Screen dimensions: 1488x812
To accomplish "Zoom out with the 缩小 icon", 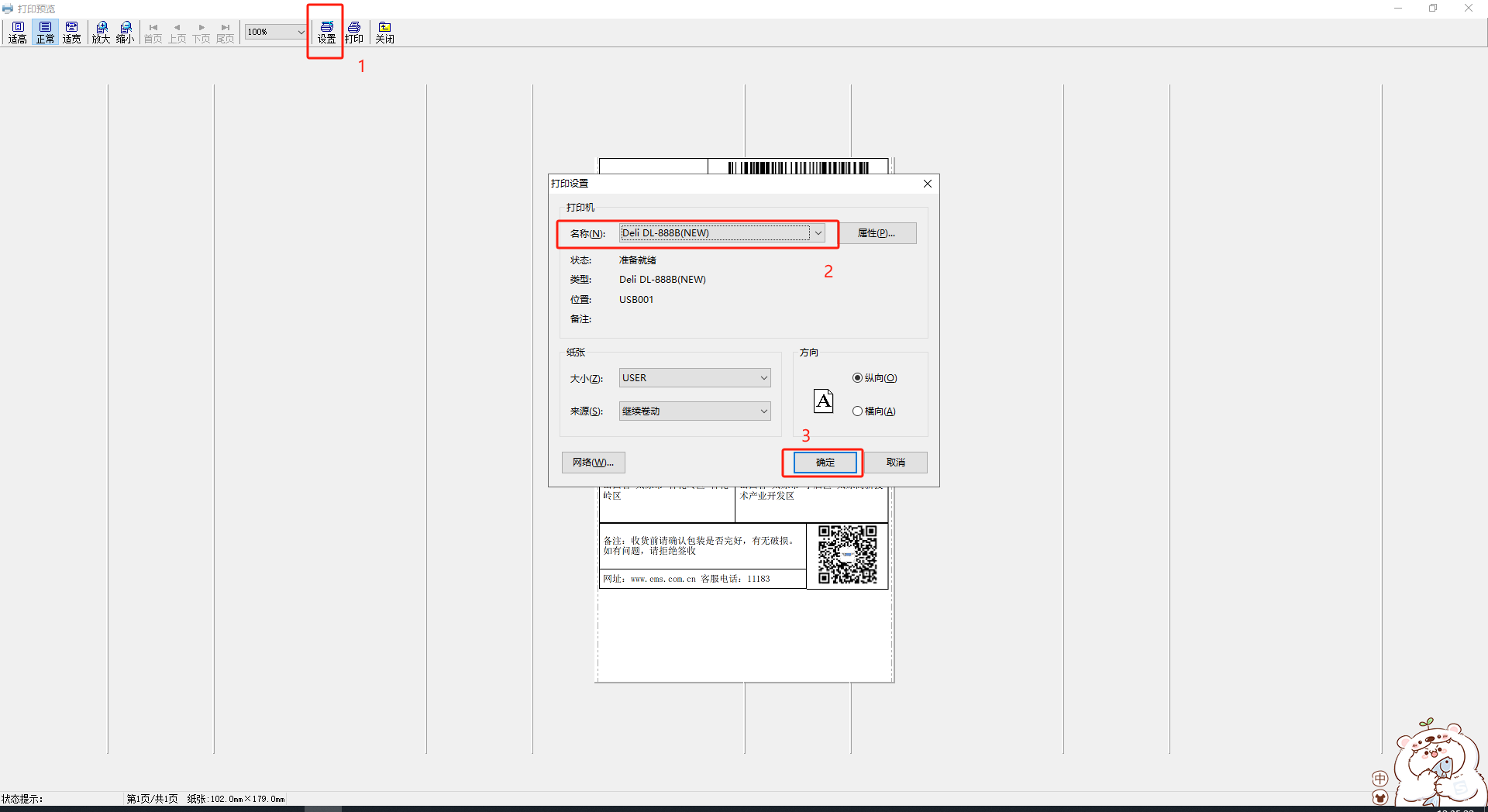I will click(125, 32).
